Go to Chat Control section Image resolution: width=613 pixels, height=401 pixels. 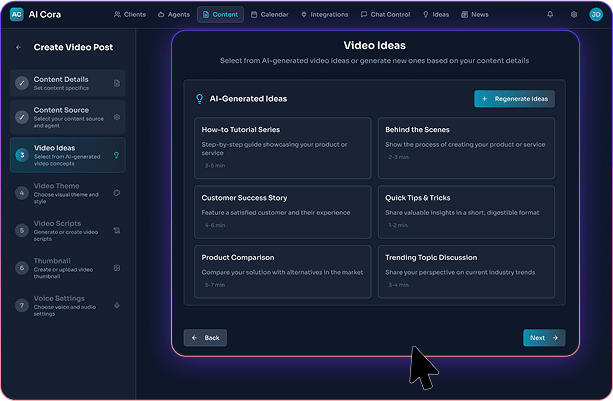click(x=384, y=15)
